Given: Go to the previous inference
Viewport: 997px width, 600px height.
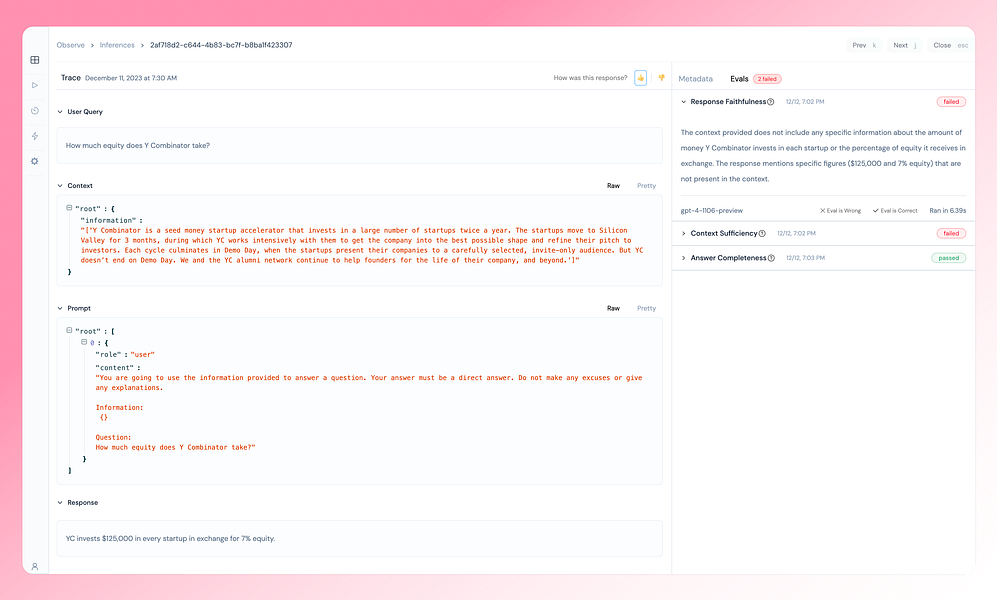Looking at the screenshot, I should point(864,45).
